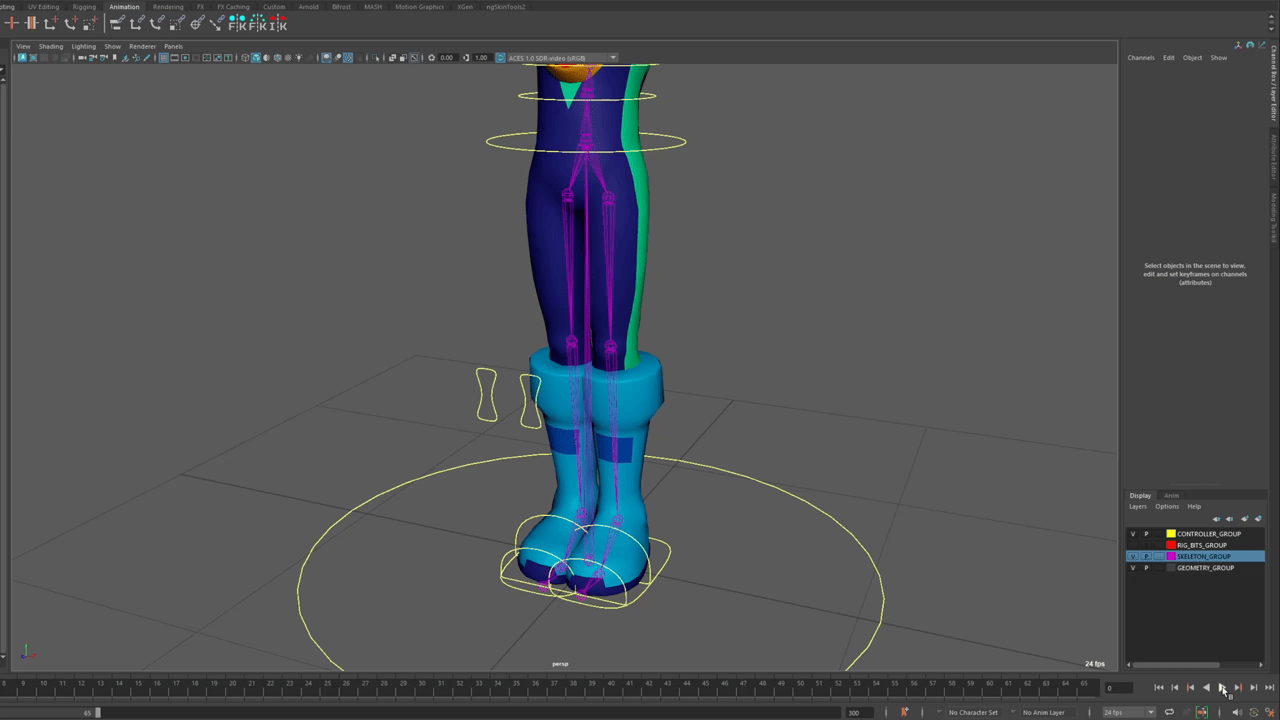Go to start of playback range
1280x720 pixels.
(1159, 687)
